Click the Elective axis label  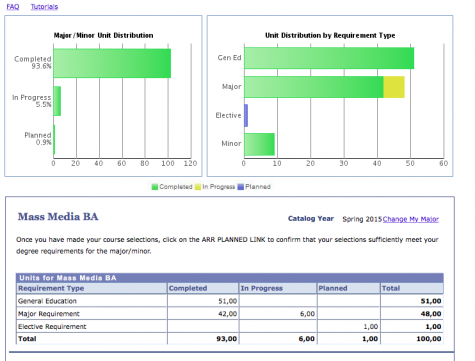[228, 115]
